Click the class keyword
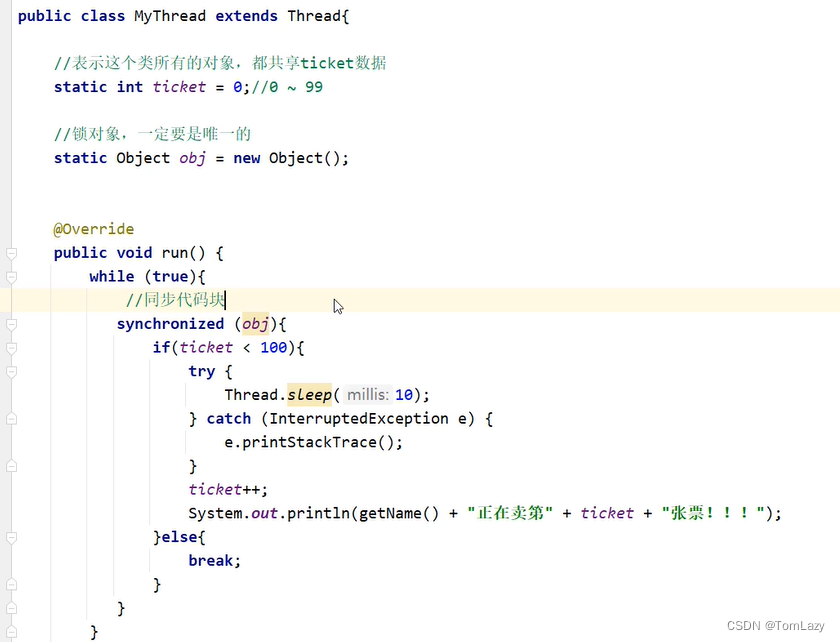The height and width of the screenshot is (642, 840). 103,16
